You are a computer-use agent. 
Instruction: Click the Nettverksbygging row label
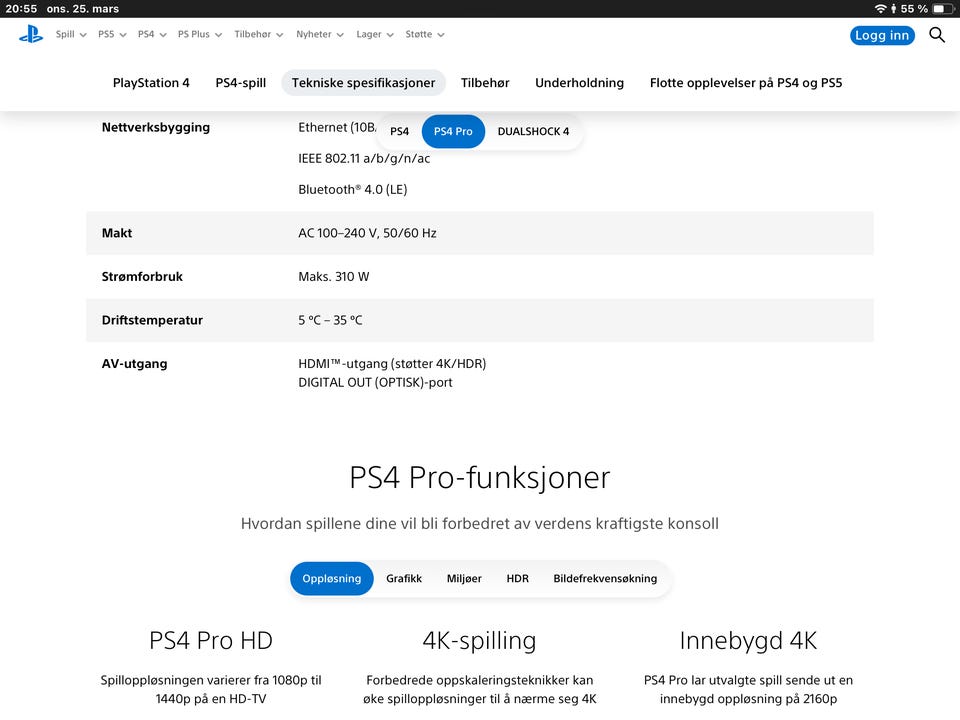pos(156,127)
